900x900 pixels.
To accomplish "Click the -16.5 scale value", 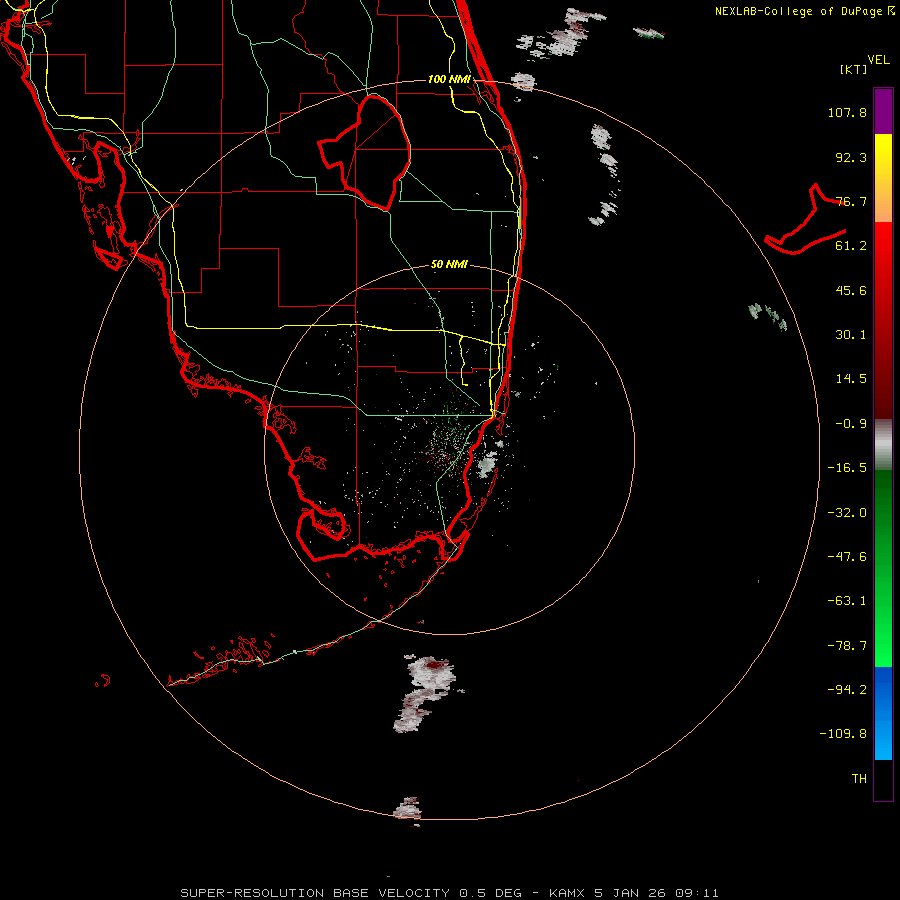I will click(847, 468).
